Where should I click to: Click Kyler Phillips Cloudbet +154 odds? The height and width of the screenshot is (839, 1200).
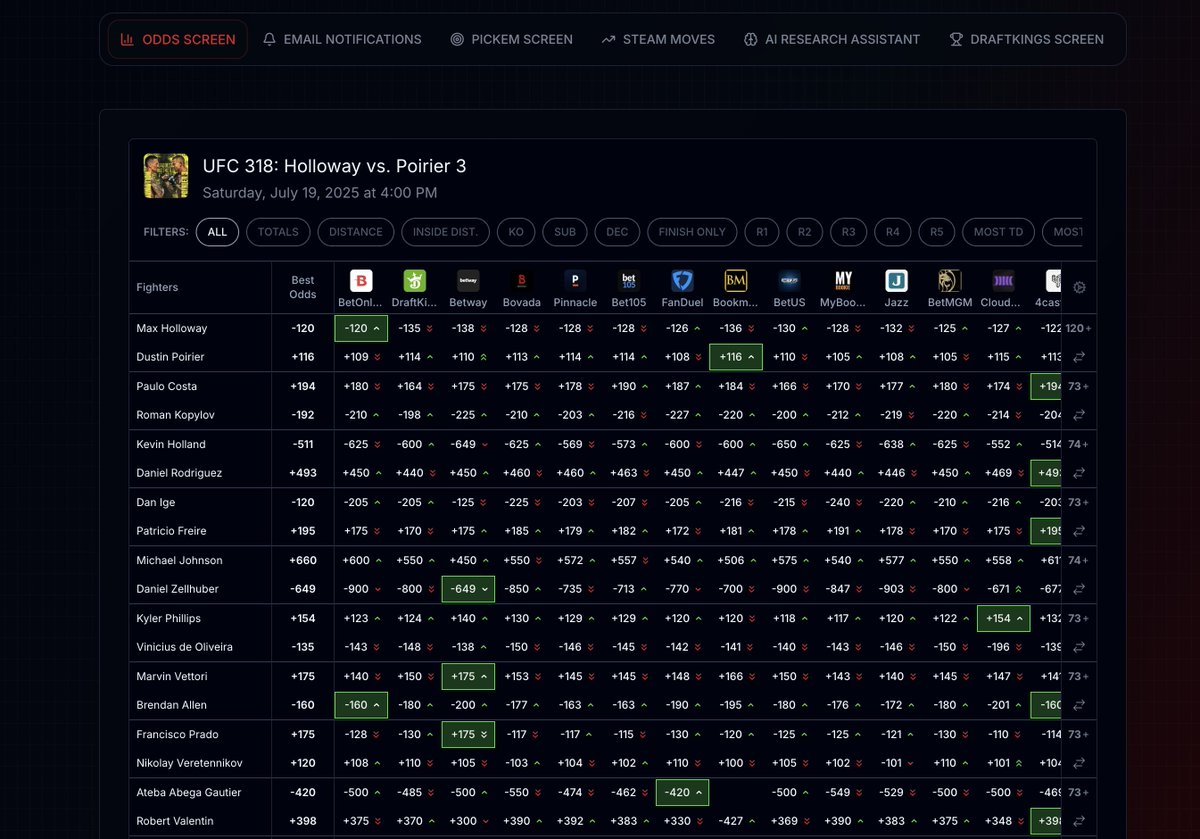coord(1003,618)
